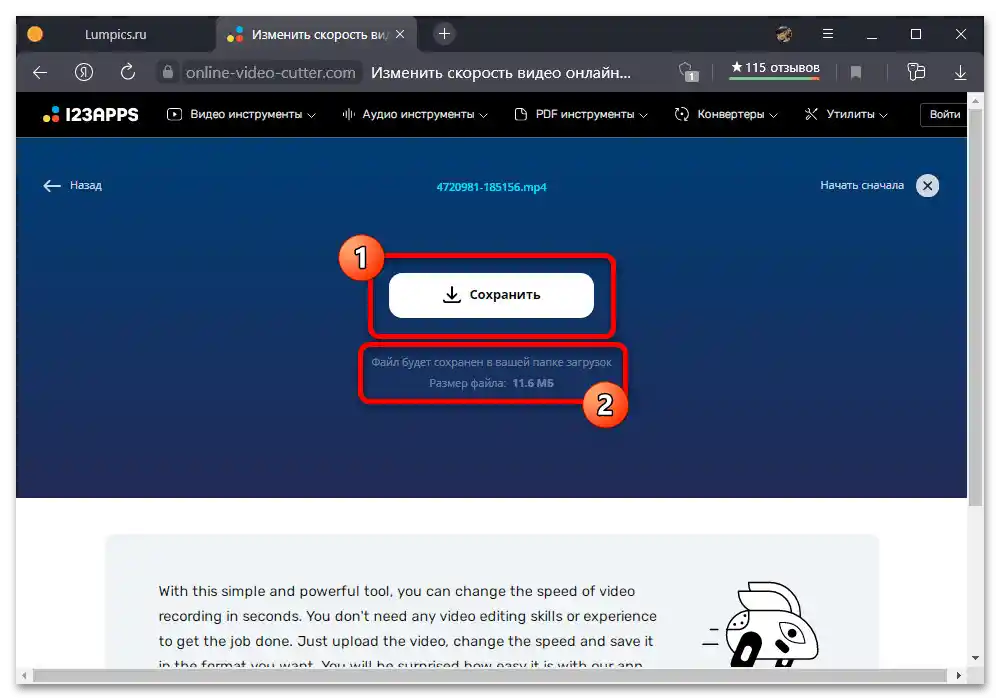Expand Видео инструменты menu

241,115
